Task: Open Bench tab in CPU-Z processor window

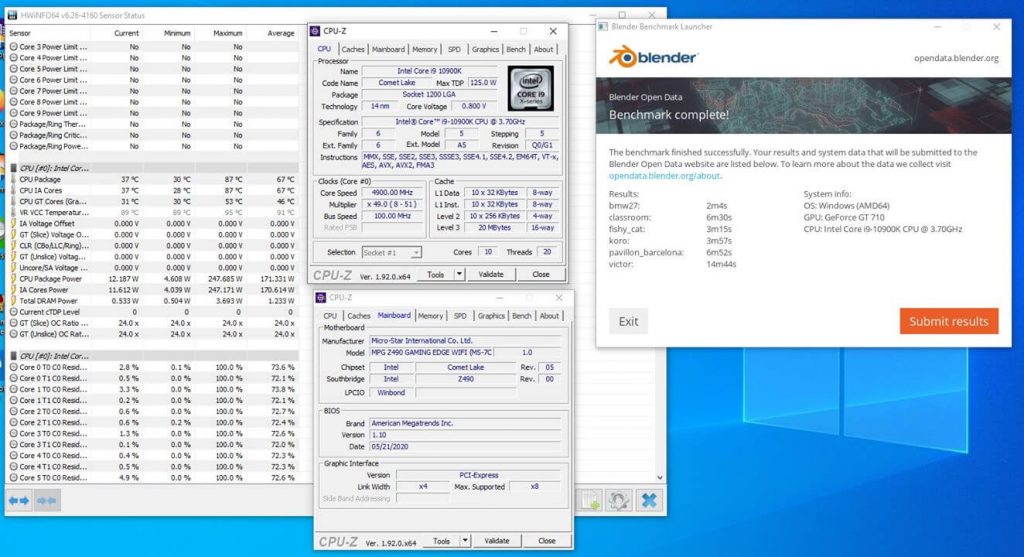Action: tap(515, 49)
